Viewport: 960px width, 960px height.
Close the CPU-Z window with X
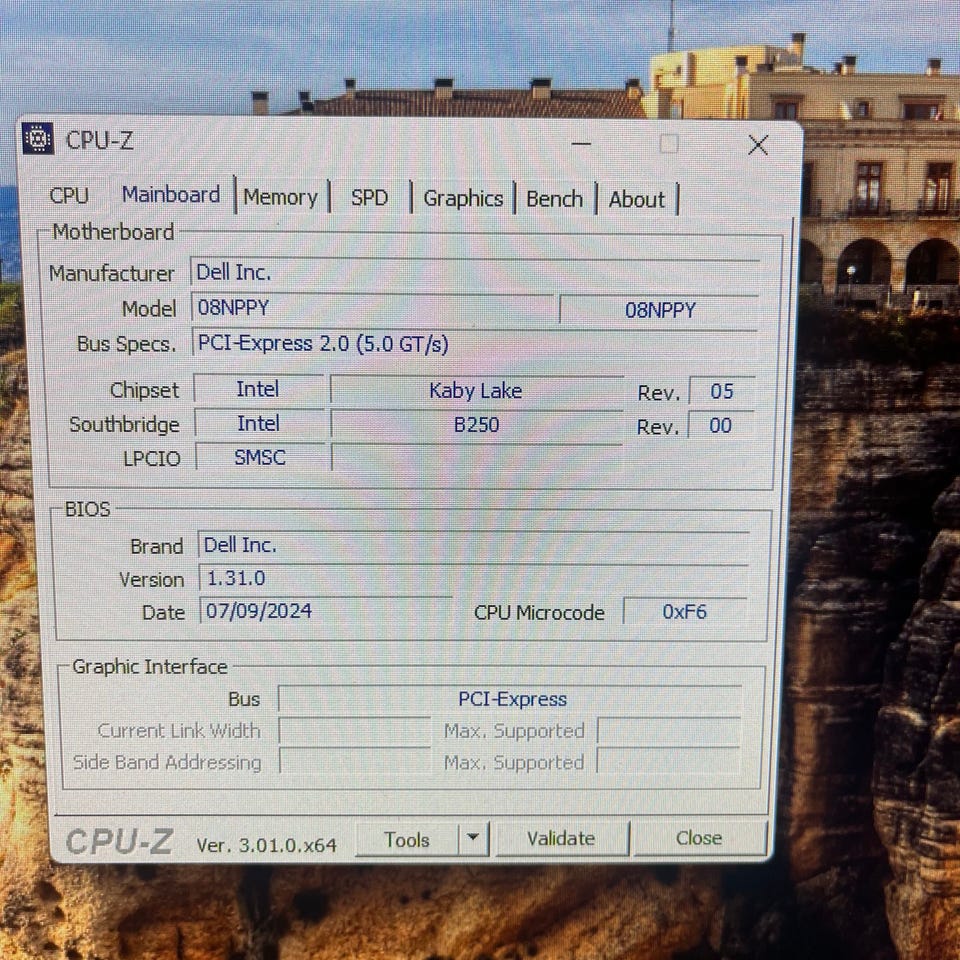click(758, 145)
